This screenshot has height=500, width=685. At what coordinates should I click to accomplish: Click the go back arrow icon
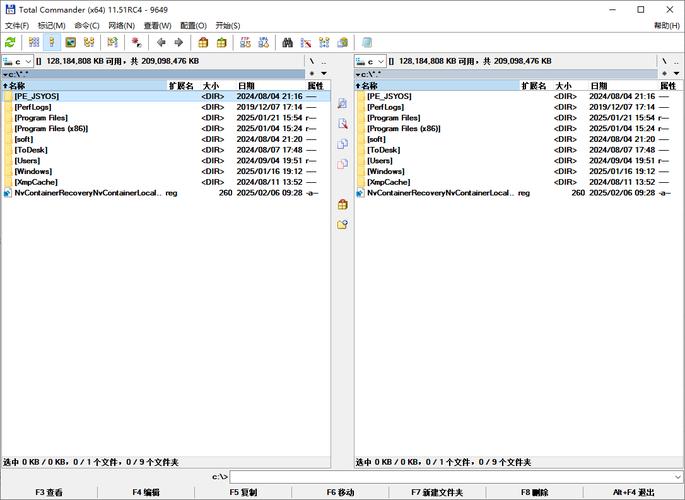[161, 43]
